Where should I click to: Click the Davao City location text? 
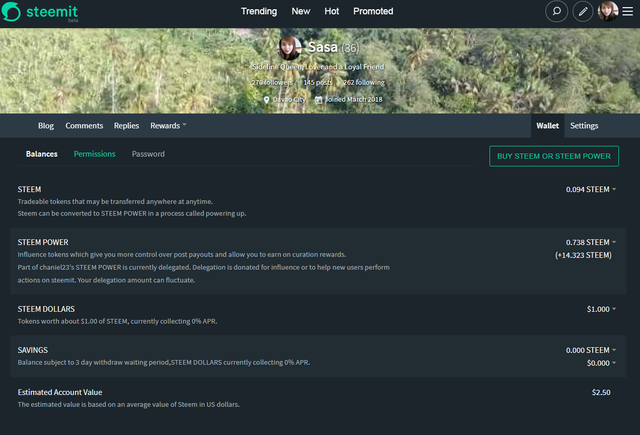[x=289, y=100]
